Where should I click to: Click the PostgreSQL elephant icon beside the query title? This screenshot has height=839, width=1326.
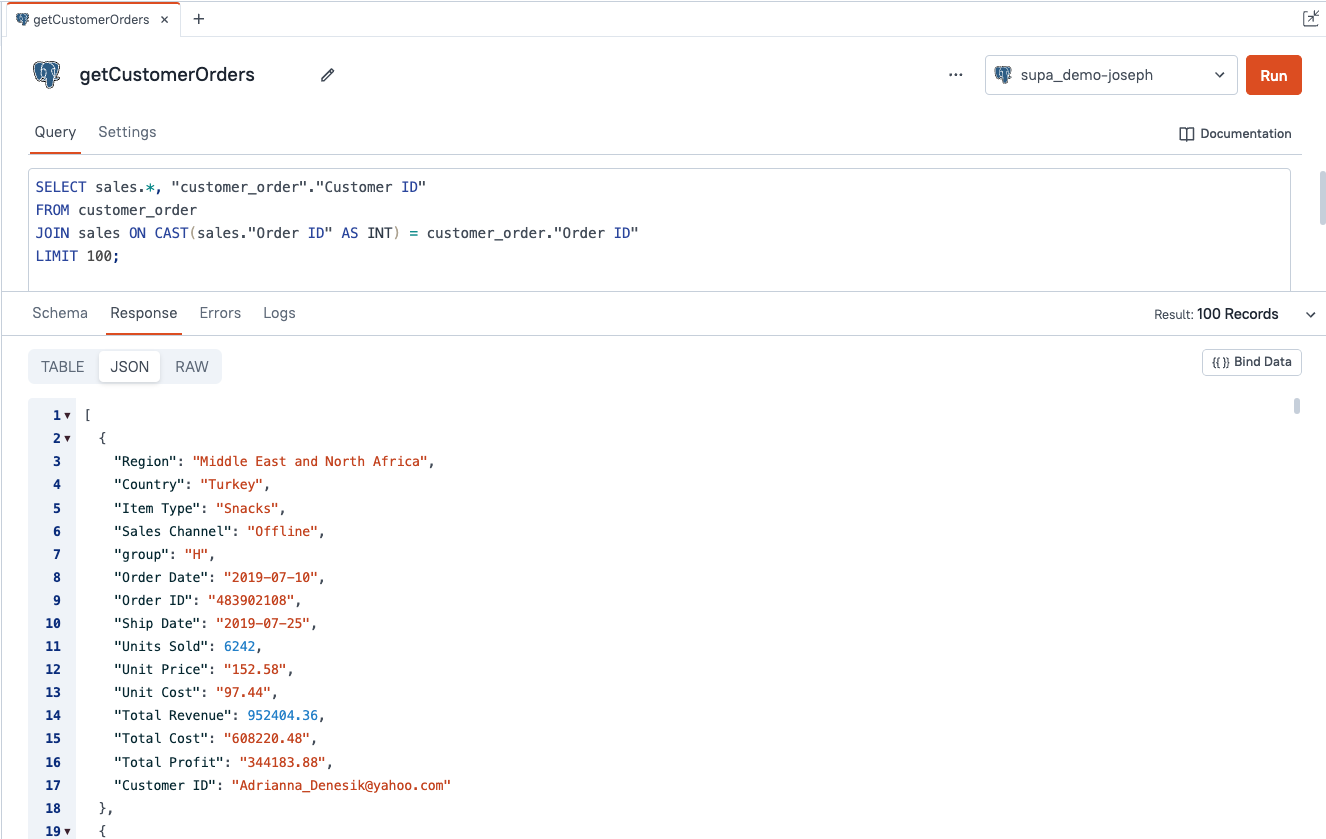[x=46, y=75]
